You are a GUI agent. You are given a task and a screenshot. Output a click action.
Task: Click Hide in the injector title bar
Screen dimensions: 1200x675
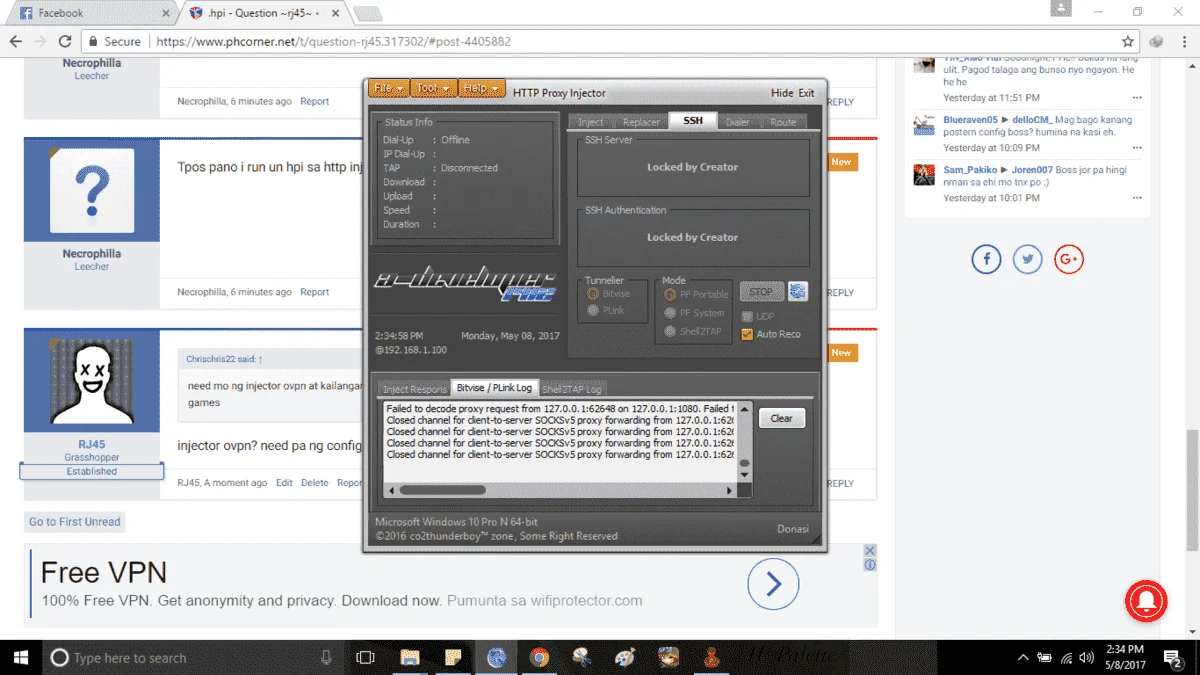click(x=782, y=93)
